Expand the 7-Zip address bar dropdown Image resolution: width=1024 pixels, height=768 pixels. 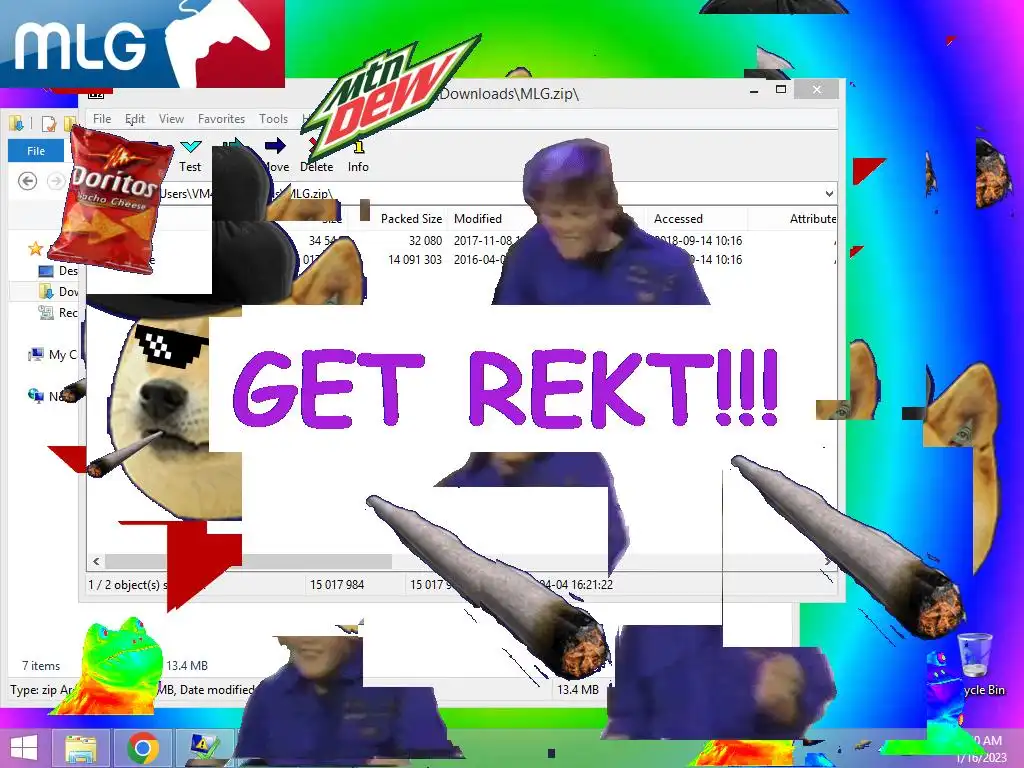coord(829,193)
